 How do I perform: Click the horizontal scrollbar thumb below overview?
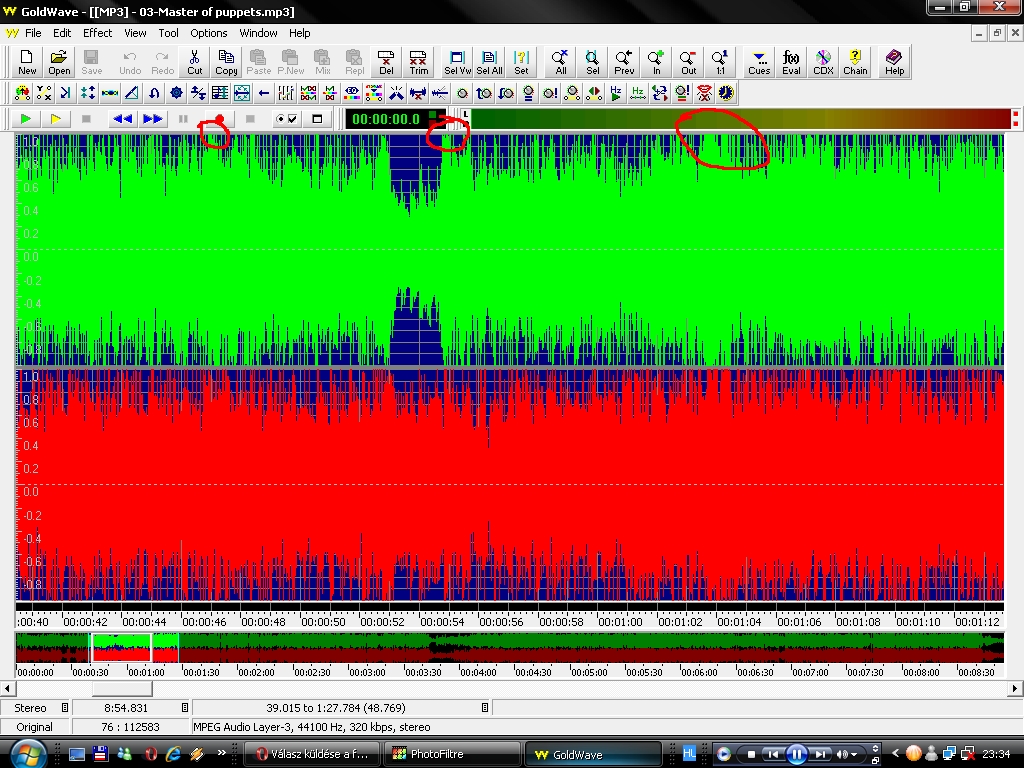(x=121, y=689)
